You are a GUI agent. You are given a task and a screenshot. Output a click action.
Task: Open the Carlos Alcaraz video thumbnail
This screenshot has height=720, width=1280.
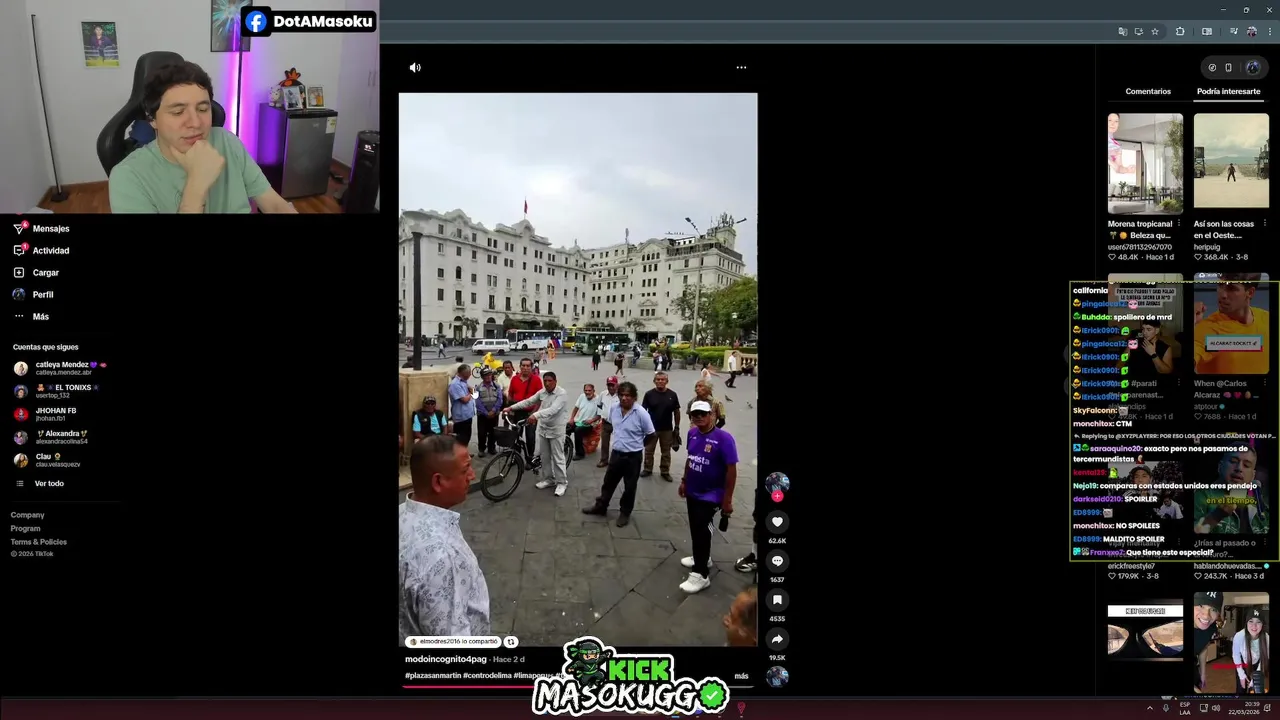pyautogui.click(x=1231, y=323)
